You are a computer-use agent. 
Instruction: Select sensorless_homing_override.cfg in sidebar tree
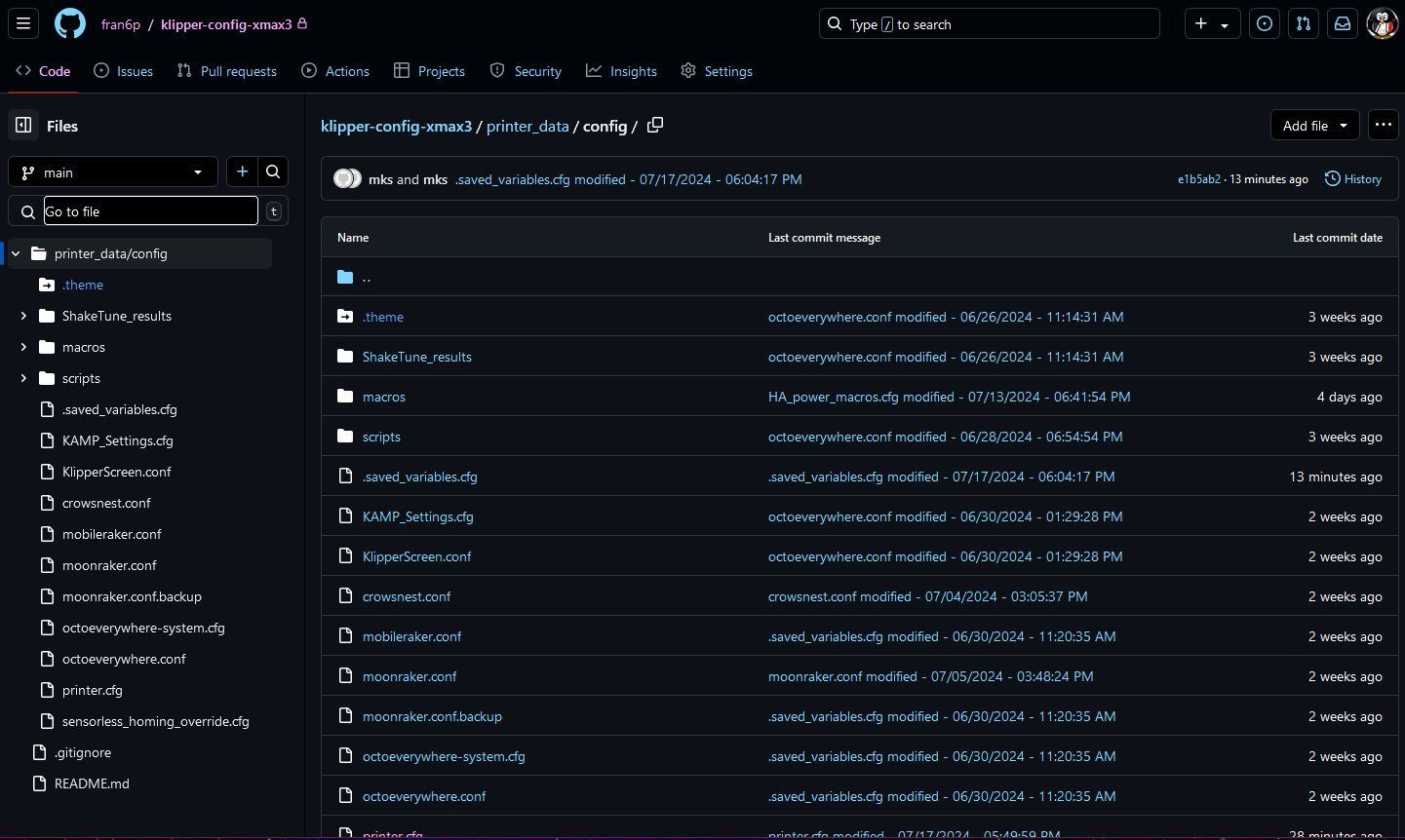[x=156, y=721]
